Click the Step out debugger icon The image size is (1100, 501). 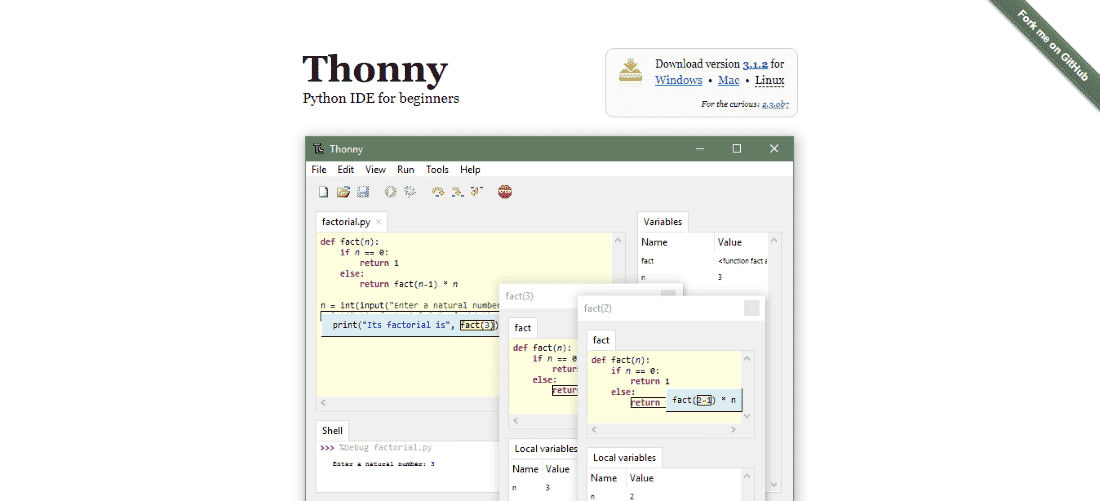click(x=477, y=191)
